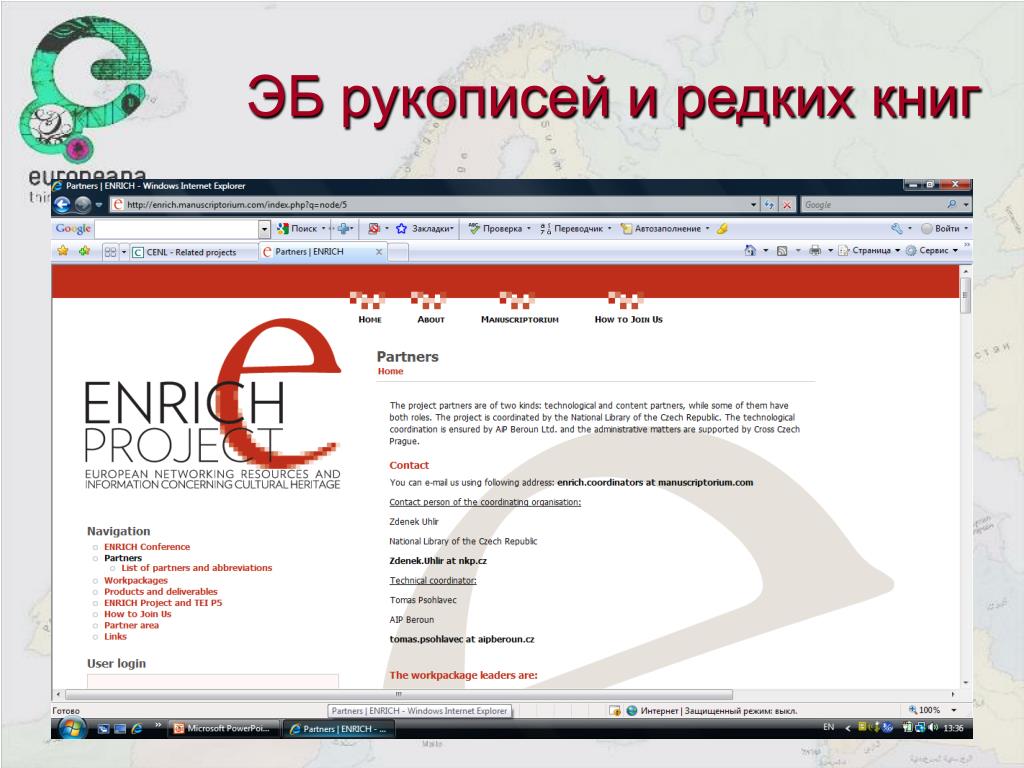Click the Refresh page icon in address bar
The height and width of the screenshot is (768, 1024).
769,205
